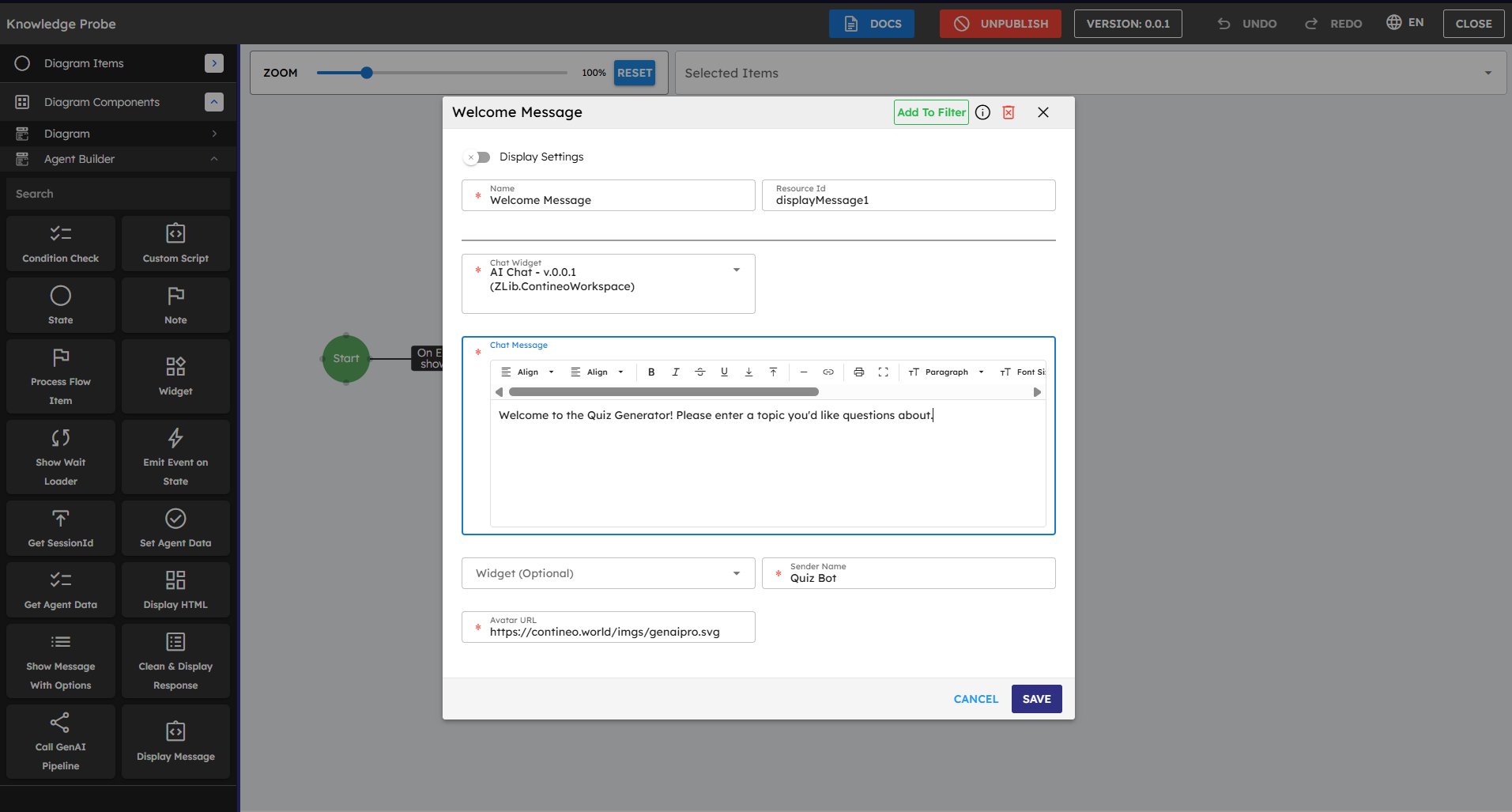Image resolution: width=1512 pixels, height=812 pixels.
Task: Click the red delete icon in dialog header
Action: coord(1009,112)
